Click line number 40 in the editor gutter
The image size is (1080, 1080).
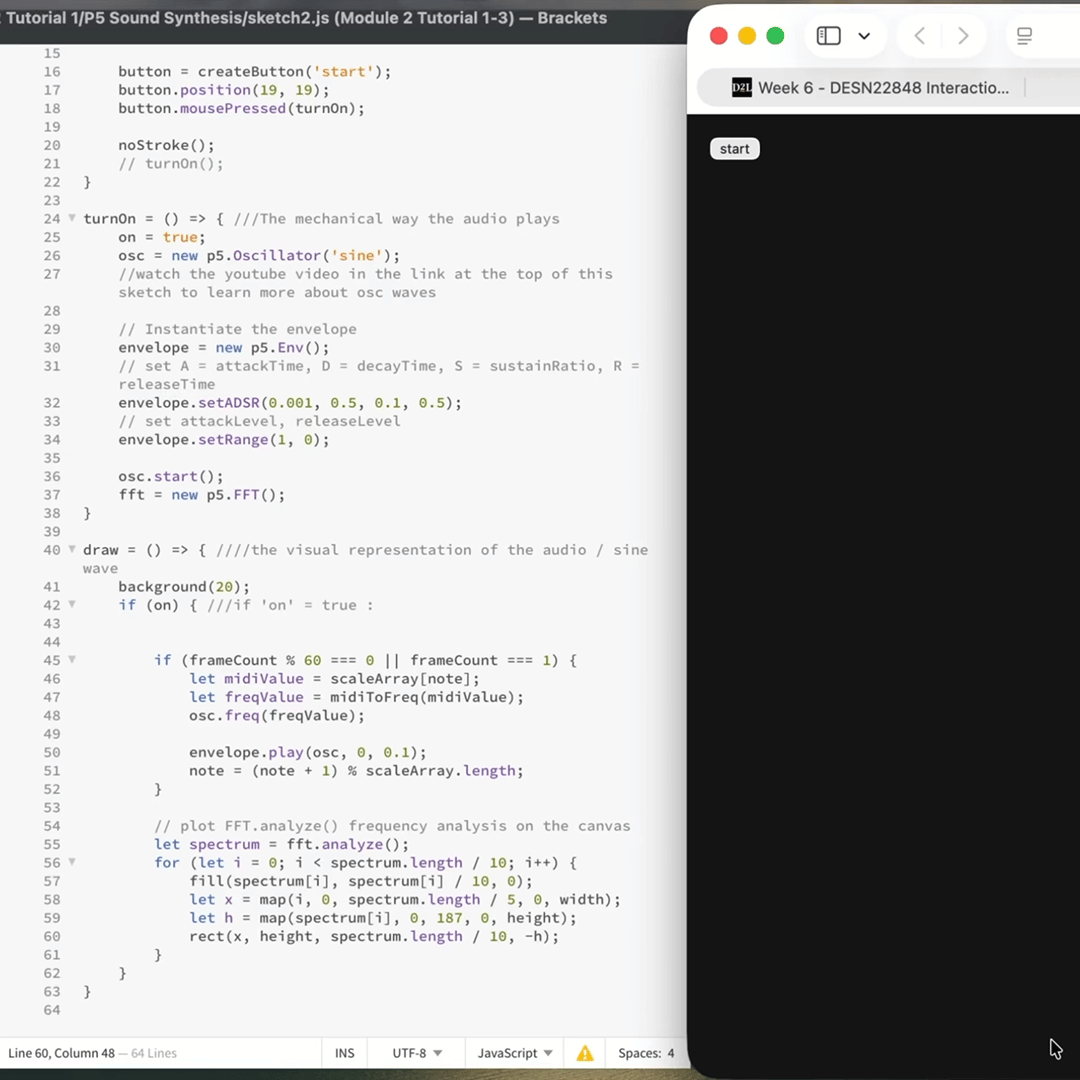(x=51, y=549)
